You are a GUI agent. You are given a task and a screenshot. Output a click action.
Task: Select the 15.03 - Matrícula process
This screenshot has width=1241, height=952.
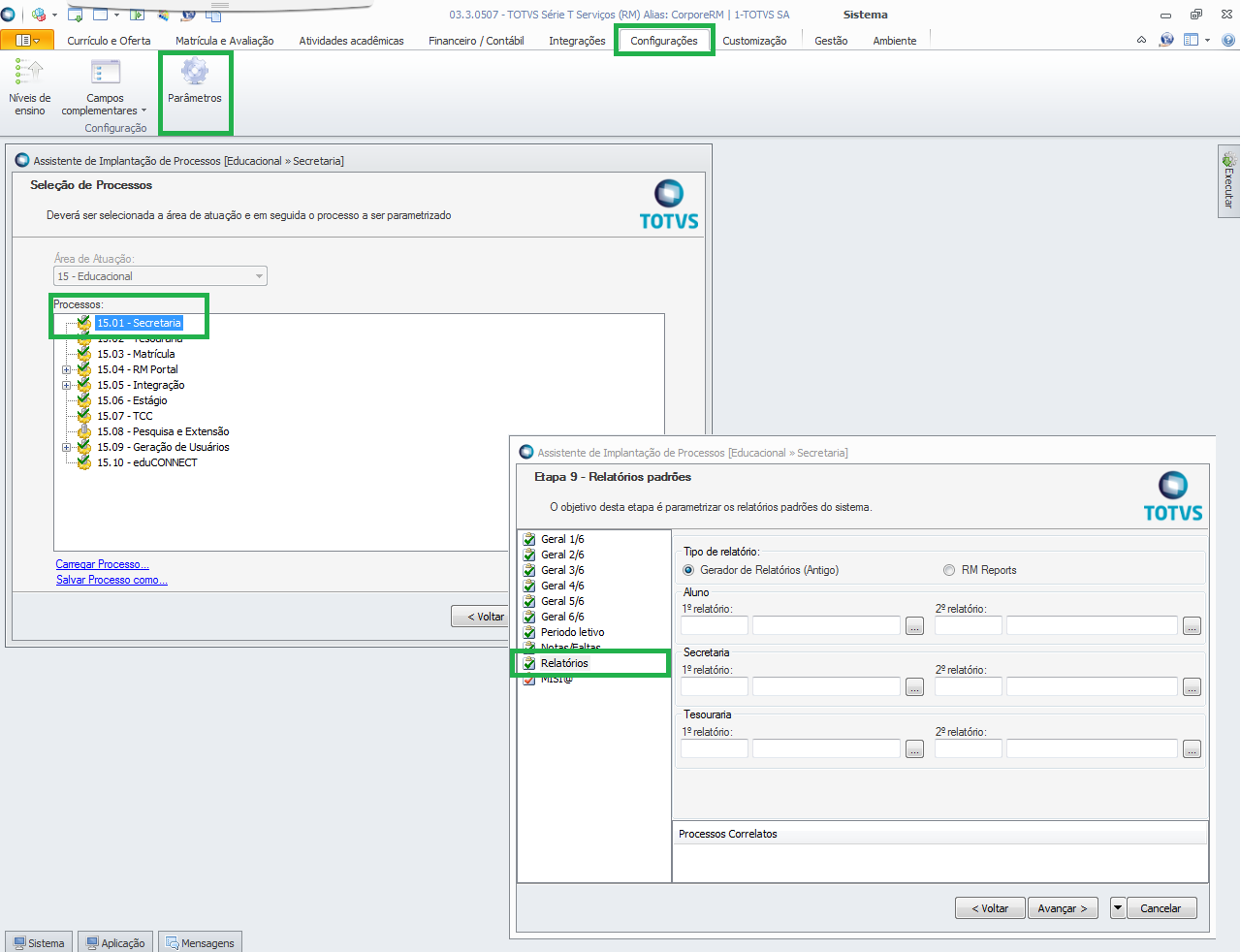(136, 354)
